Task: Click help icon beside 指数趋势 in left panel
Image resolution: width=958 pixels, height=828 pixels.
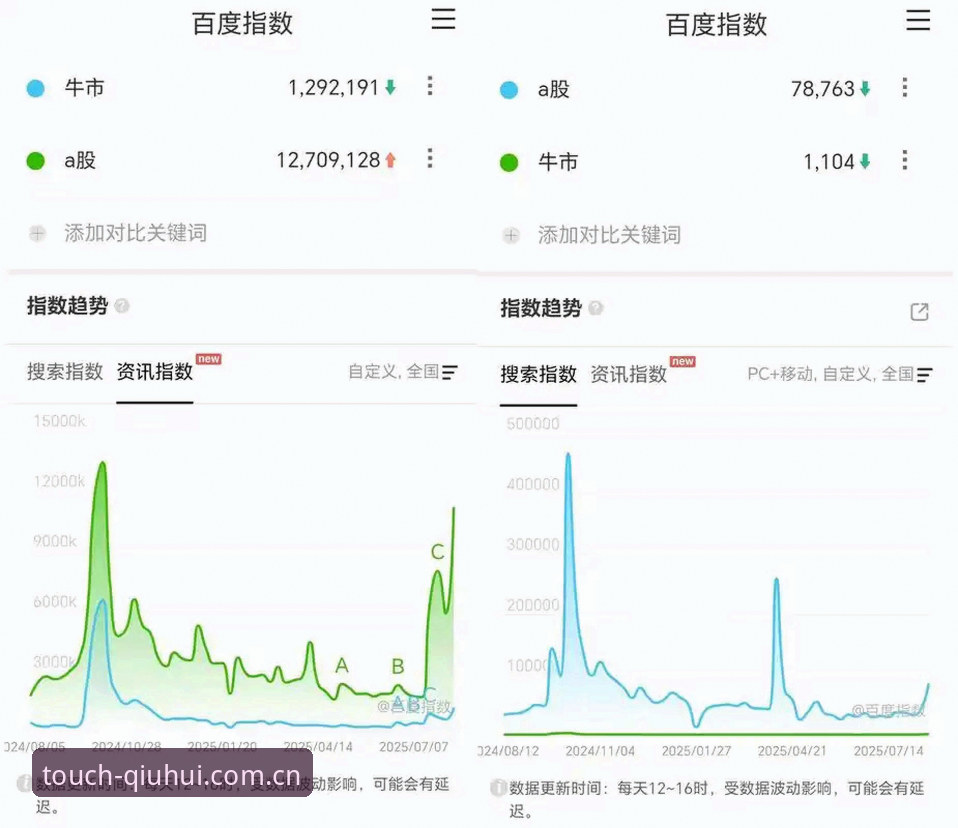Action: (x=122, y=306)
